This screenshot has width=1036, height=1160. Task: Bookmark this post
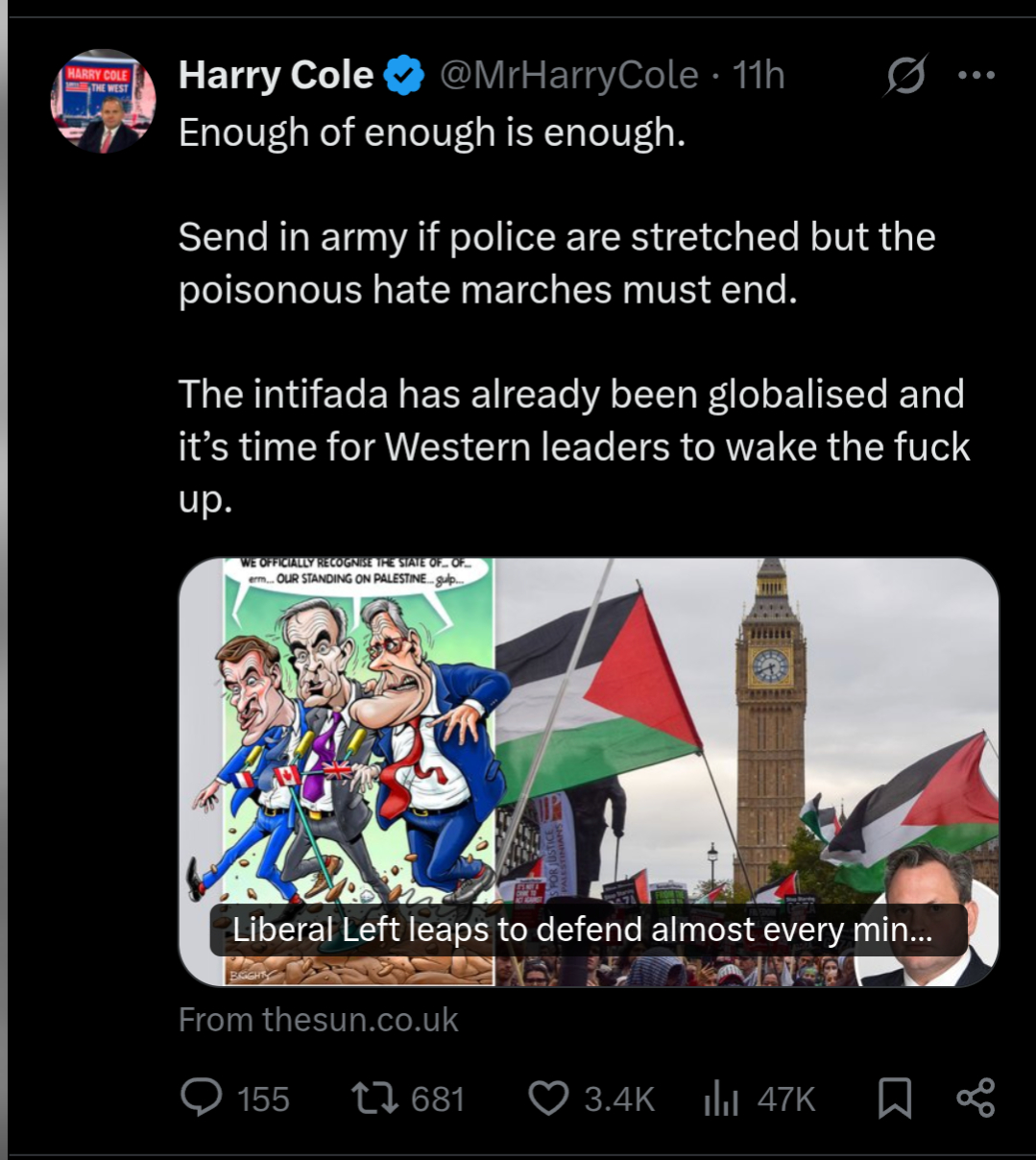[895, 1098]
